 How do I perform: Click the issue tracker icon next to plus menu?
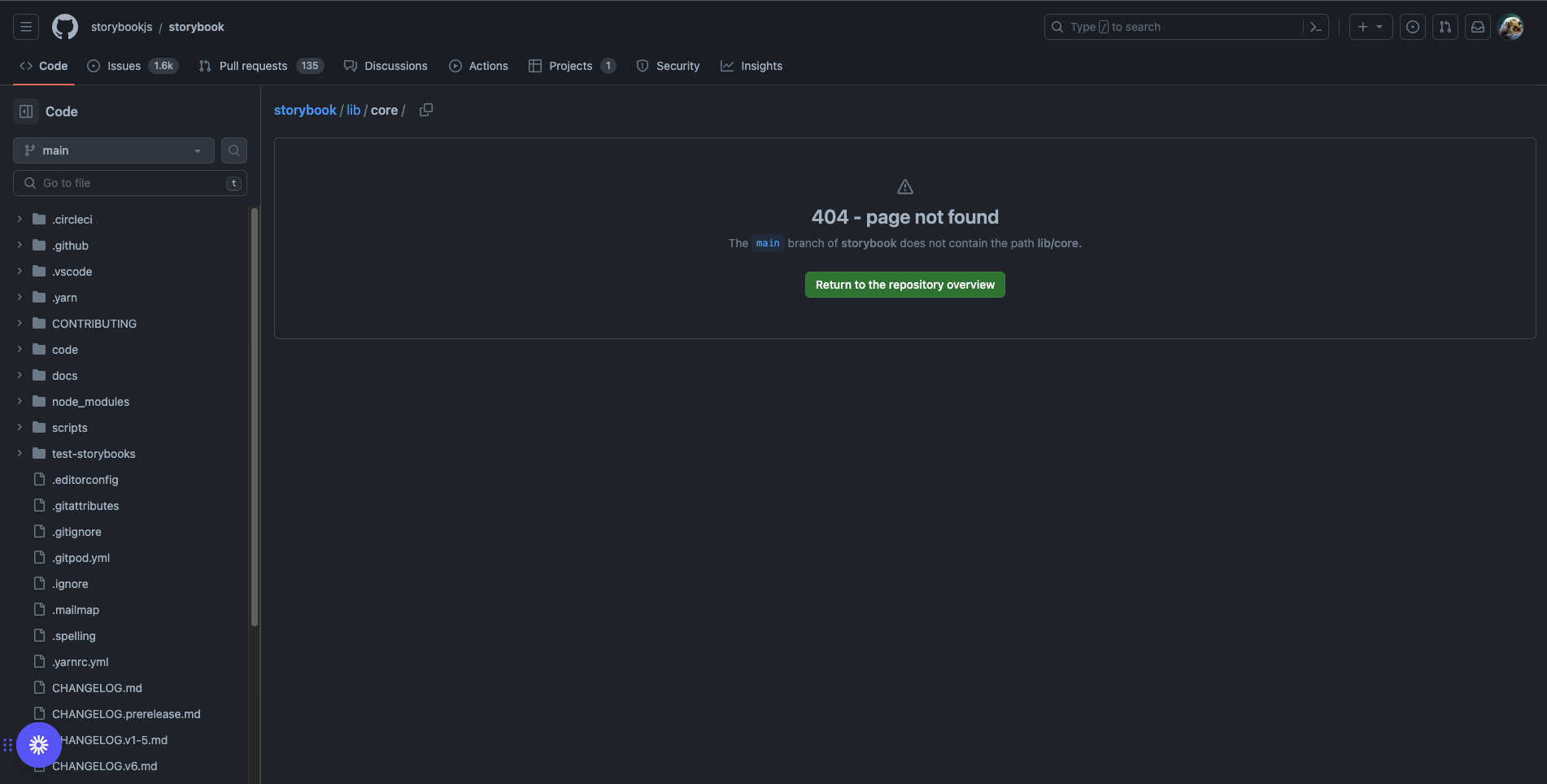click(1412, 27)
